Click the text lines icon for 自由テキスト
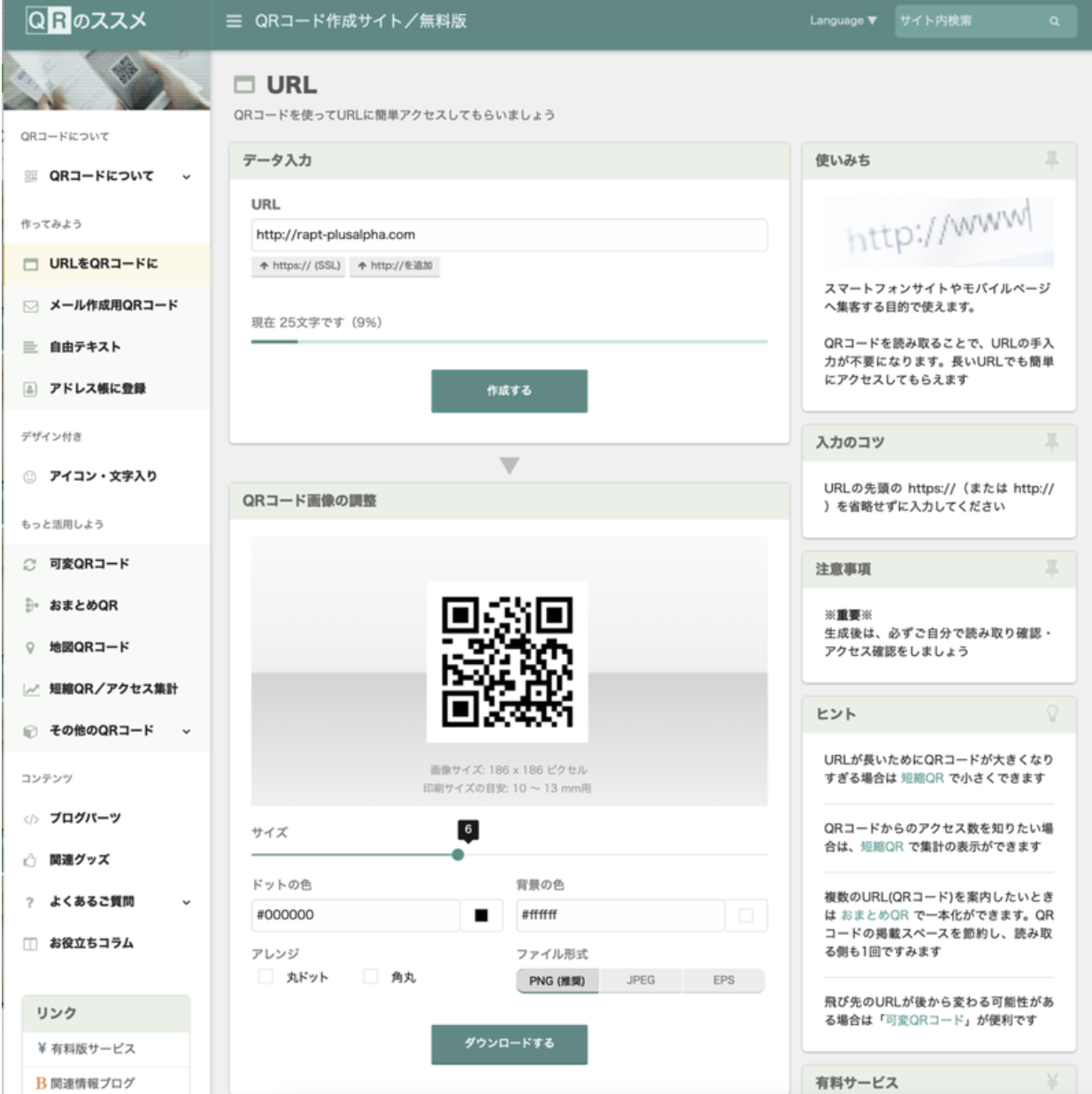1092x1094 pixels. tap(31, 347)
